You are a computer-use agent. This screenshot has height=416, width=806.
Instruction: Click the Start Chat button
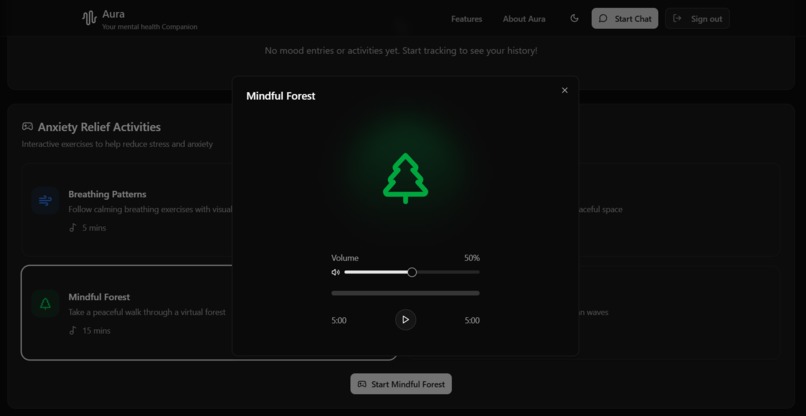625,19
